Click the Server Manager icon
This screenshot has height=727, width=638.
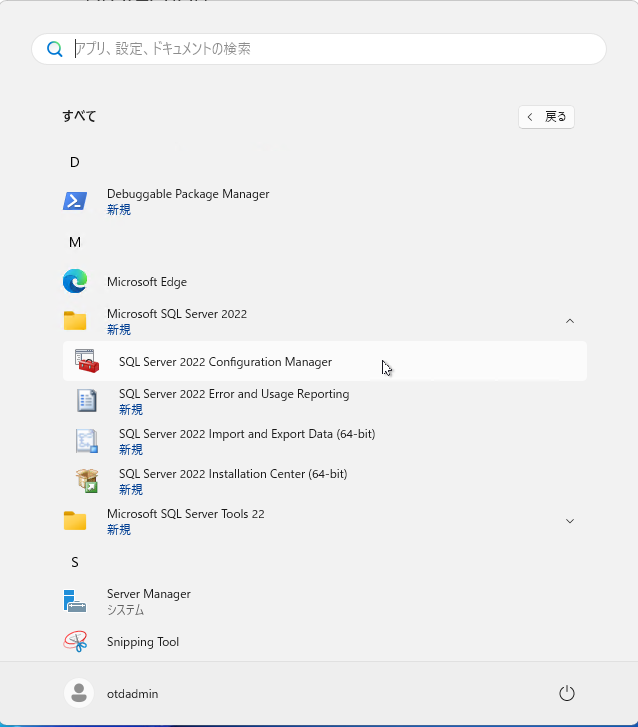(x=75, y=601)
